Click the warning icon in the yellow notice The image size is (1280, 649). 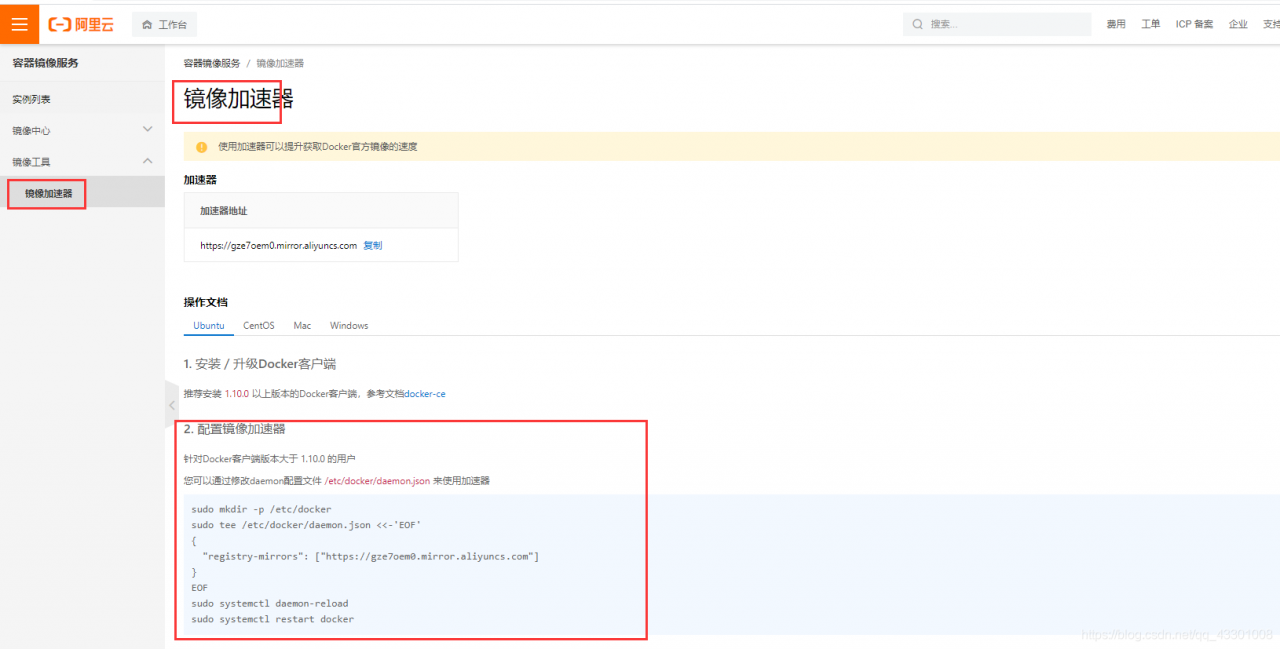(201, 147)
